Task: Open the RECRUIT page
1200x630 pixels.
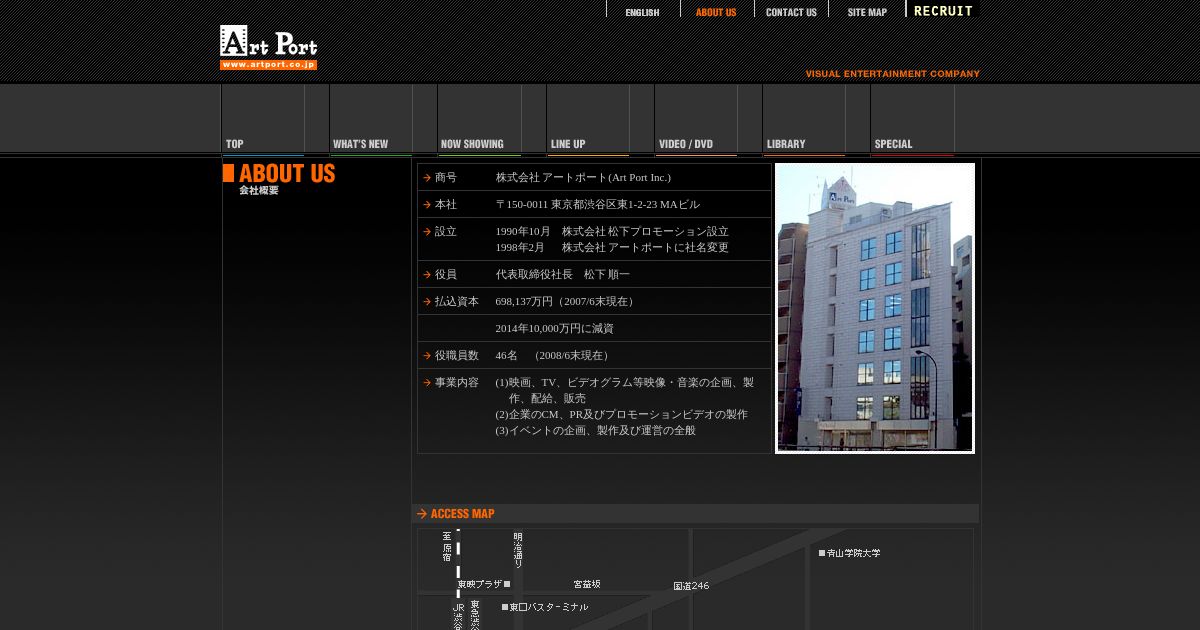Action: [943, 11]
